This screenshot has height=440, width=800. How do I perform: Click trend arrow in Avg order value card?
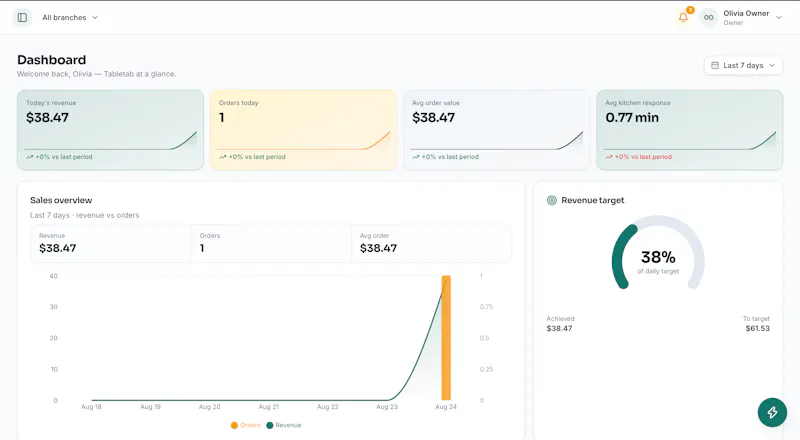tap(416, 157)
